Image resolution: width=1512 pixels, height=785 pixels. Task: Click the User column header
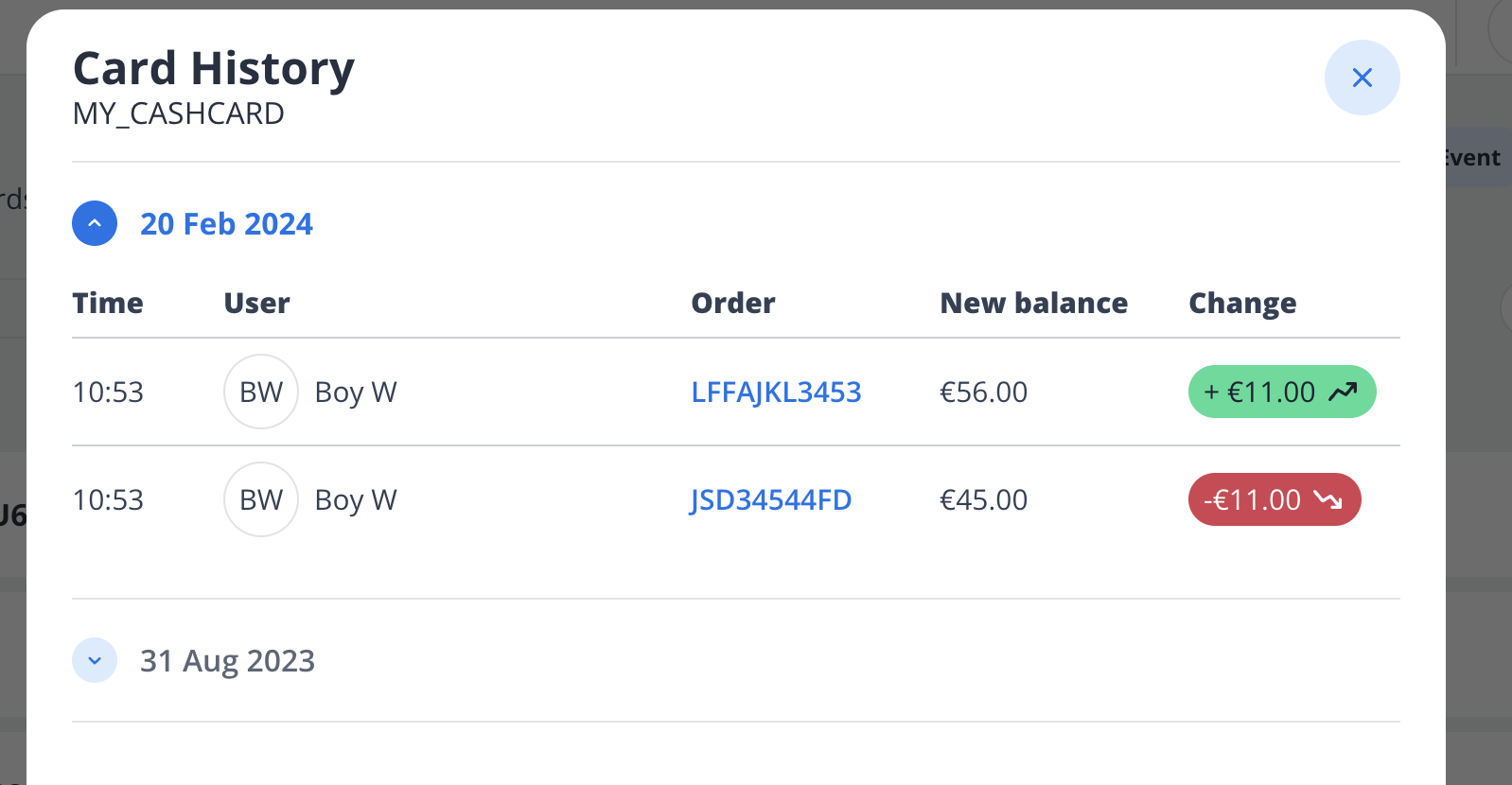click(256, 304)
